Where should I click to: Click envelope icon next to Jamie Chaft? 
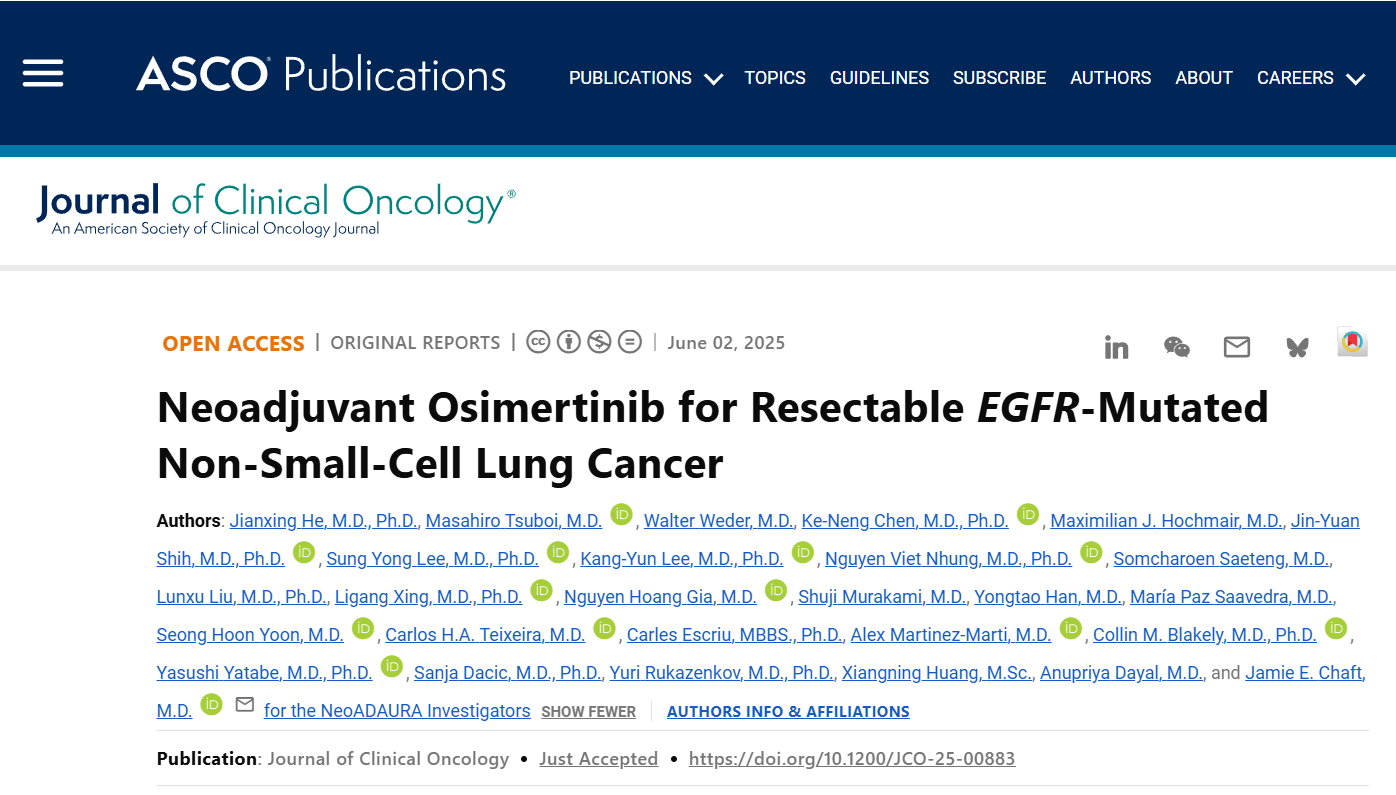(244, 705)
